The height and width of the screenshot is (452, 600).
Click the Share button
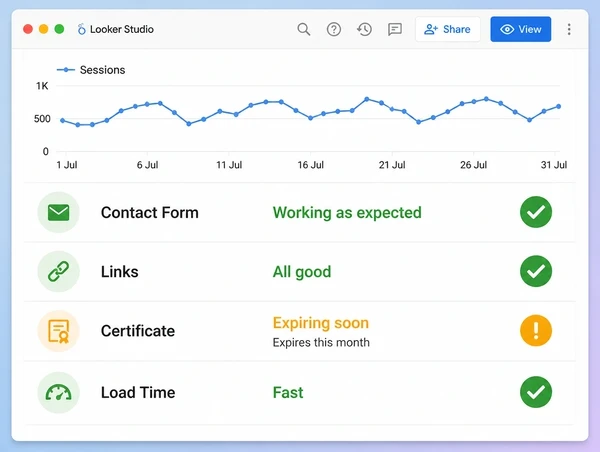click(x=448, y=29)
